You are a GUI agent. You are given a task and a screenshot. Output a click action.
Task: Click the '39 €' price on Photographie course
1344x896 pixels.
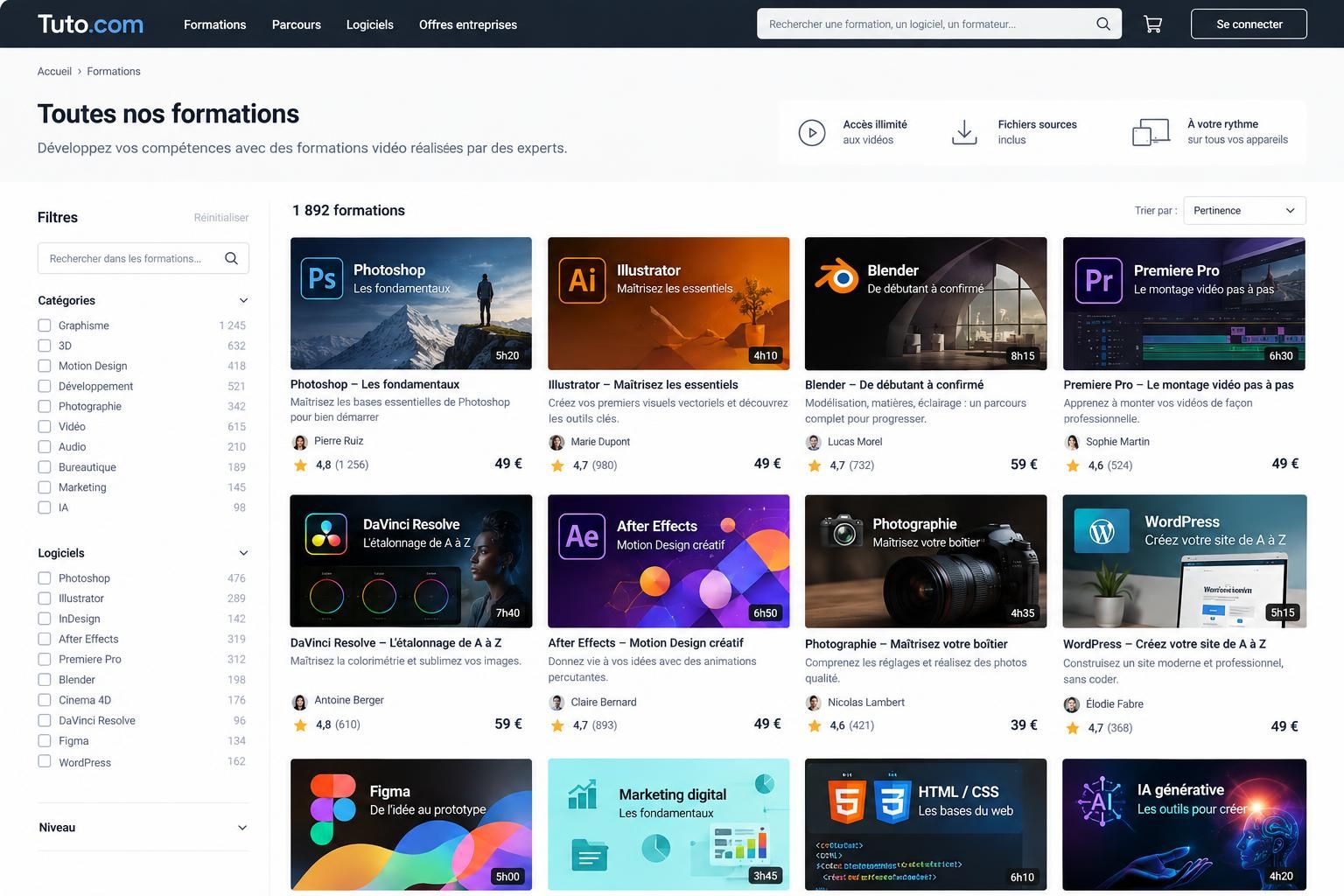click(x=1024, y=725)
